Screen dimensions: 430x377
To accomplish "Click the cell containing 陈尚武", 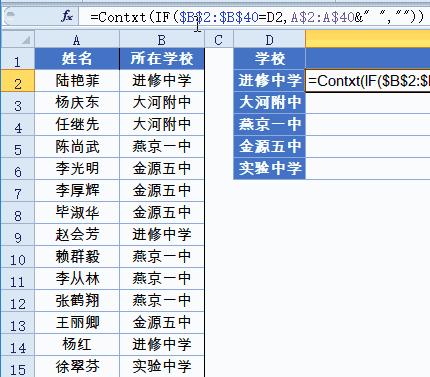I will 77,147.
